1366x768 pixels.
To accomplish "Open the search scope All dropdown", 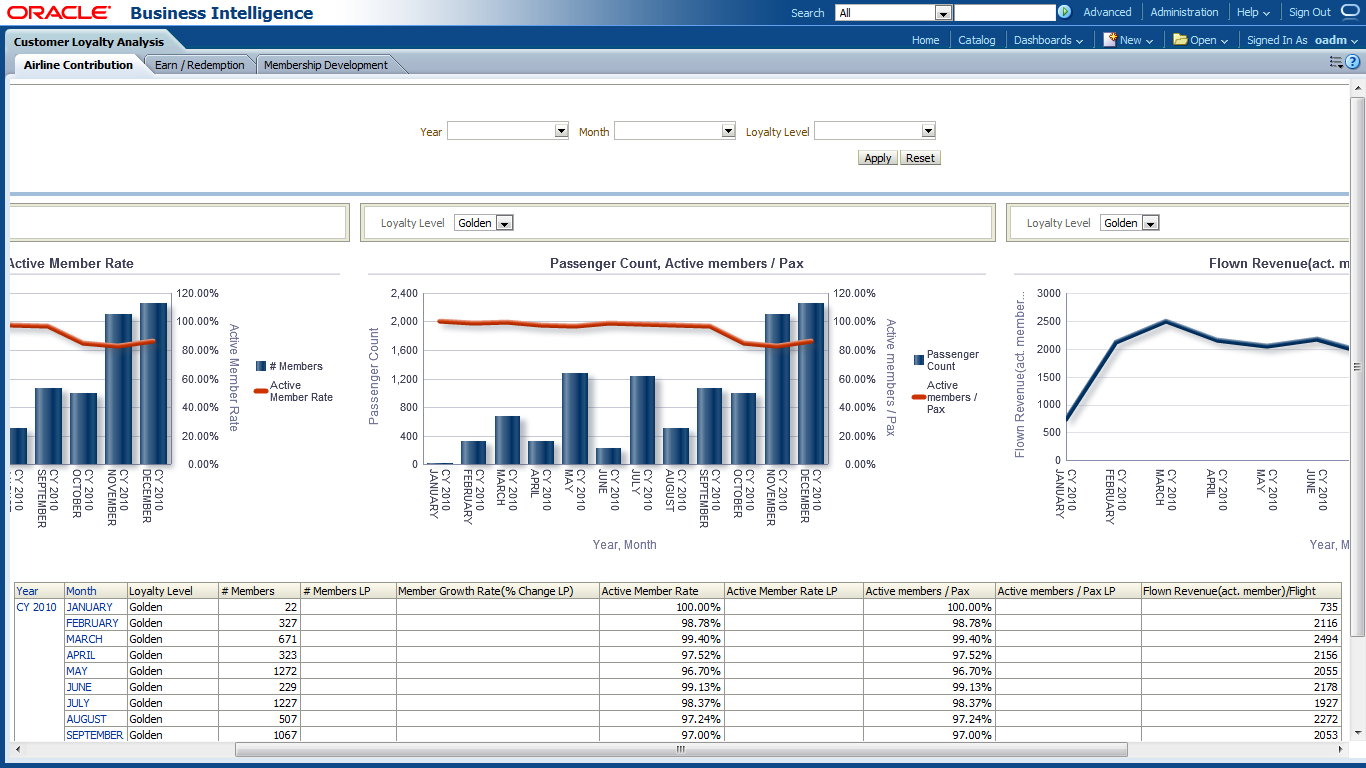I will click(942, 13).
